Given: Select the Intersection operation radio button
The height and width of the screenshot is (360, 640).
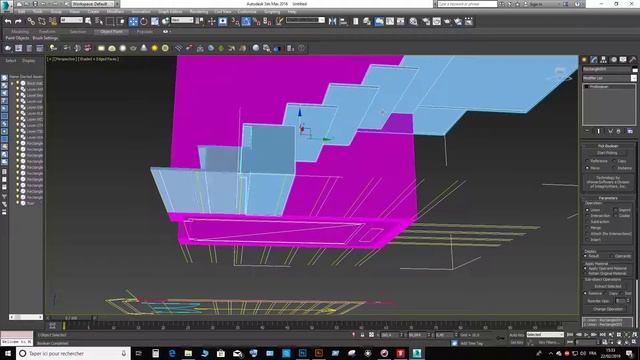Looking at the screenshot, I should pyautogui.click(x=587, y=216).
